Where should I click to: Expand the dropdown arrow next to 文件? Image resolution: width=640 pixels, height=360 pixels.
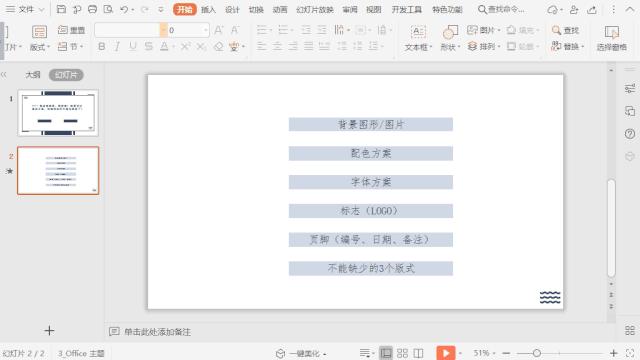point(41,9)
